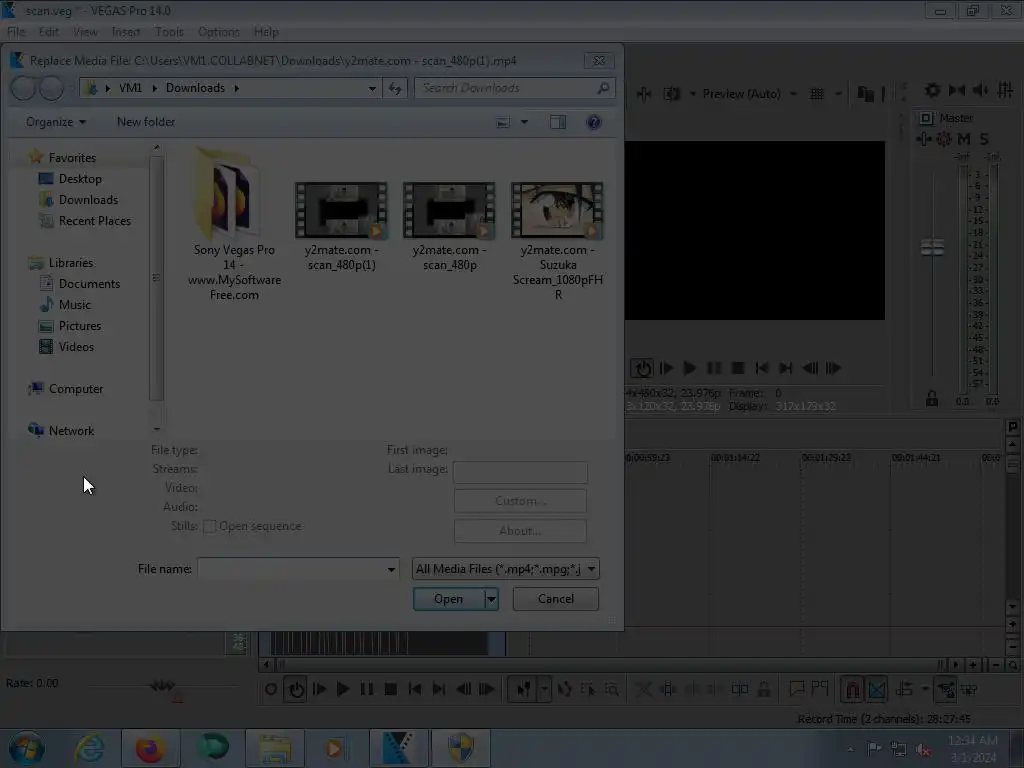Click the lock fader channels padlock icon

932,398
